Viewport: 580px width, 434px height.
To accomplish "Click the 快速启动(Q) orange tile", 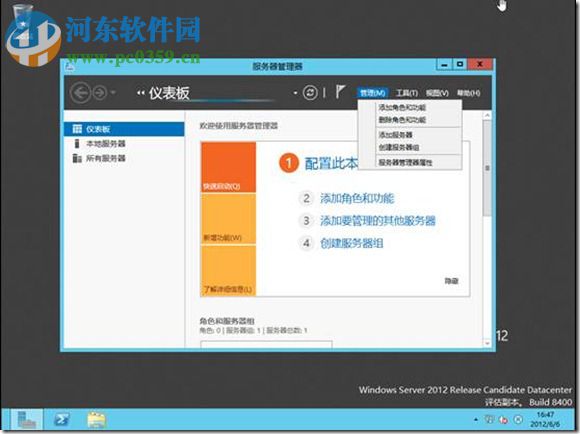I will [x=228, y=167].
